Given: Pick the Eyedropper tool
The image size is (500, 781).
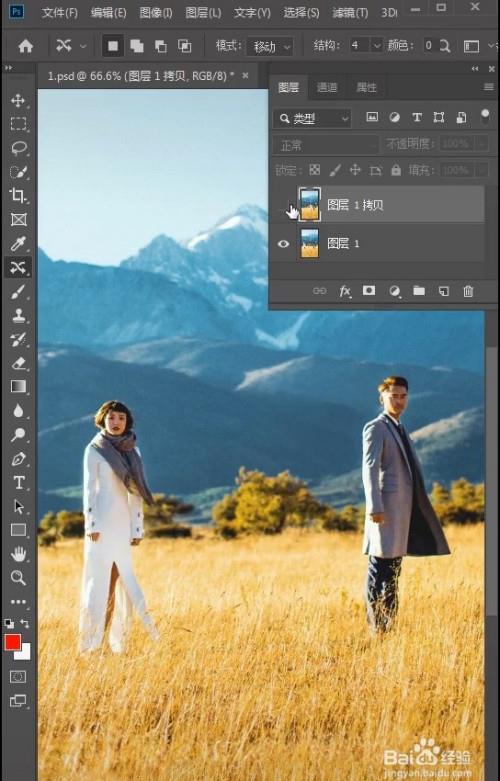Looking at the screenshot, I should tap(18, 244).
